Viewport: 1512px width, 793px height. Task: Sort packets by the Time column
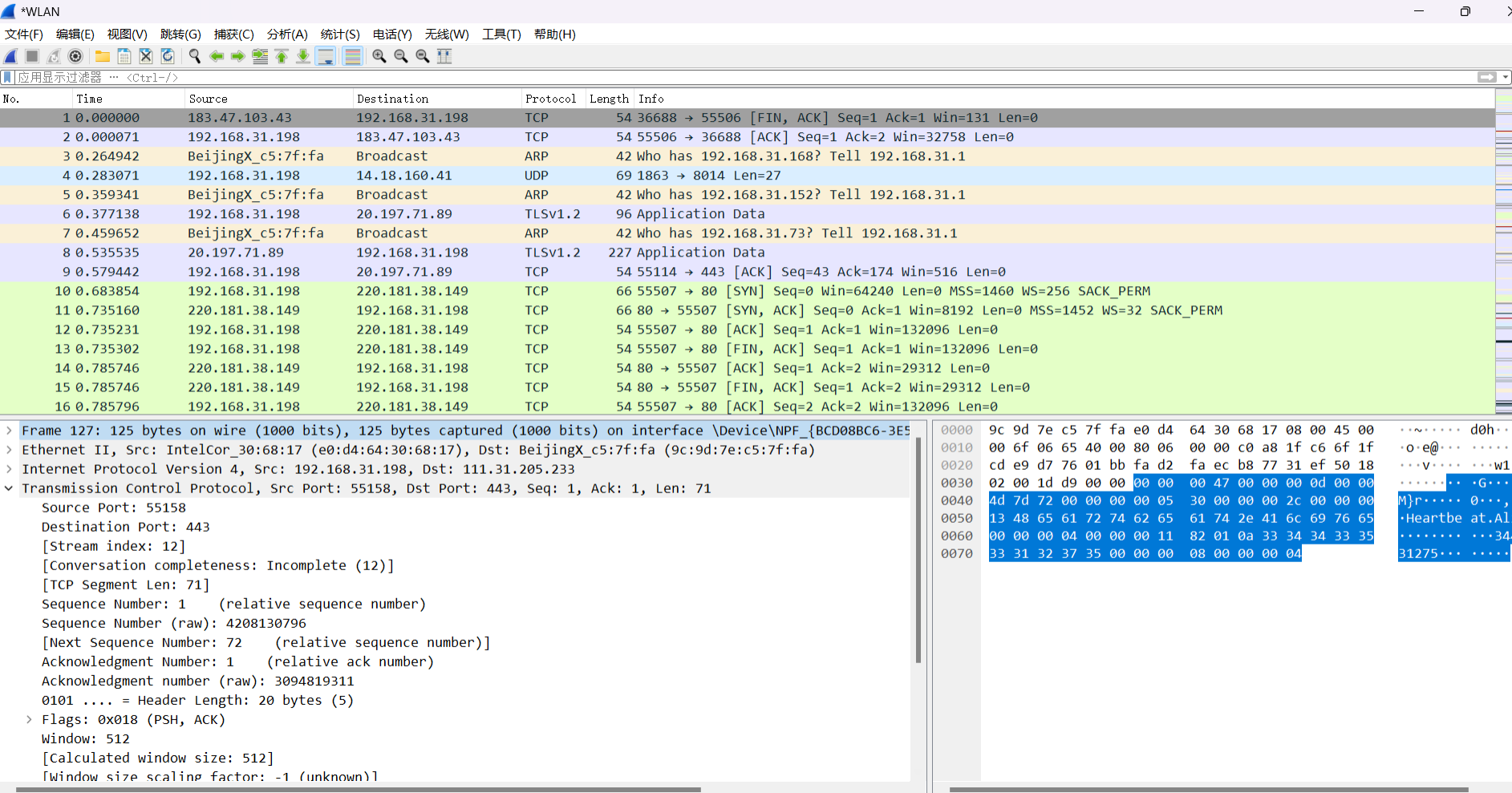128,99
